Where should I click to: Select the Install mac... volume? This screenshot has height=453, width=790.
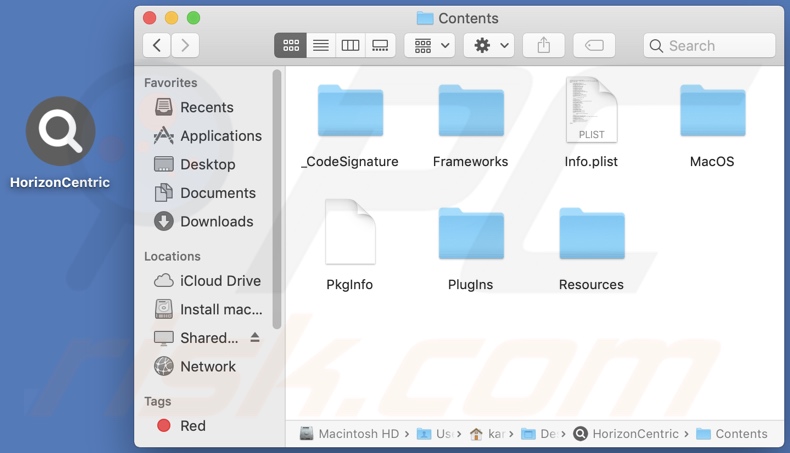[x=209, y=309]
